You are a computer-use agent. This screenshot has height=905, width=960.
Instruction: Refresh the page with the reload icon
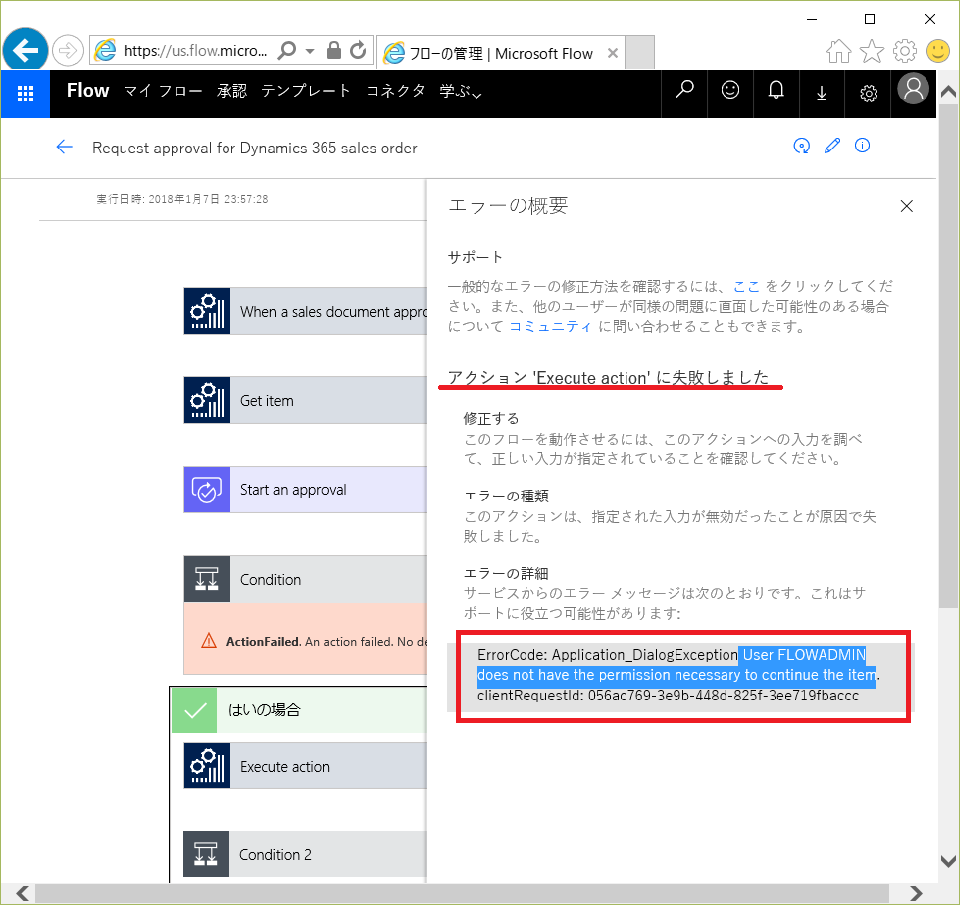coord(358,50)
